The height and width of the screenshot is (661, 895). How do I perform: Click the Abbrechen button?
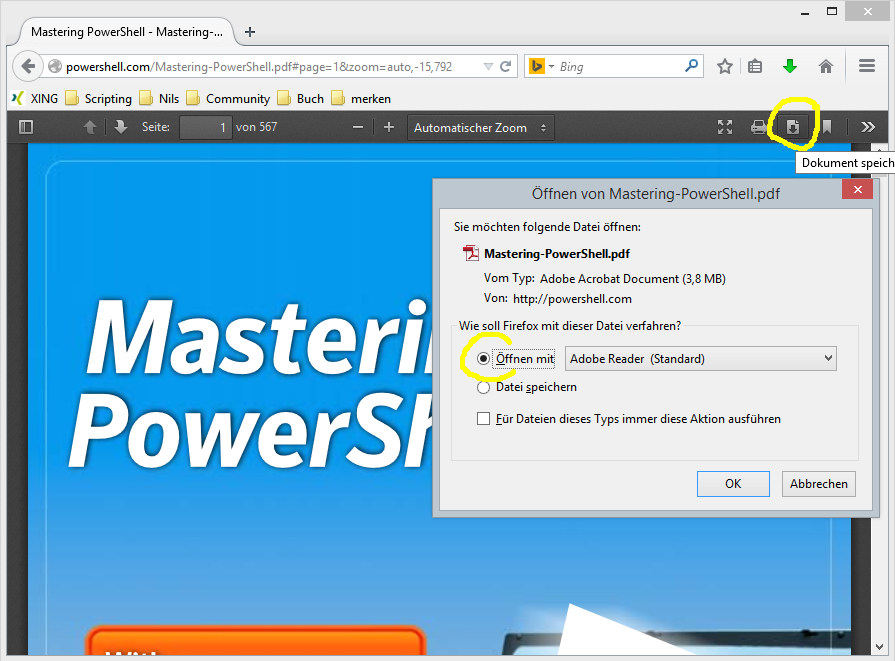[819, 484]
